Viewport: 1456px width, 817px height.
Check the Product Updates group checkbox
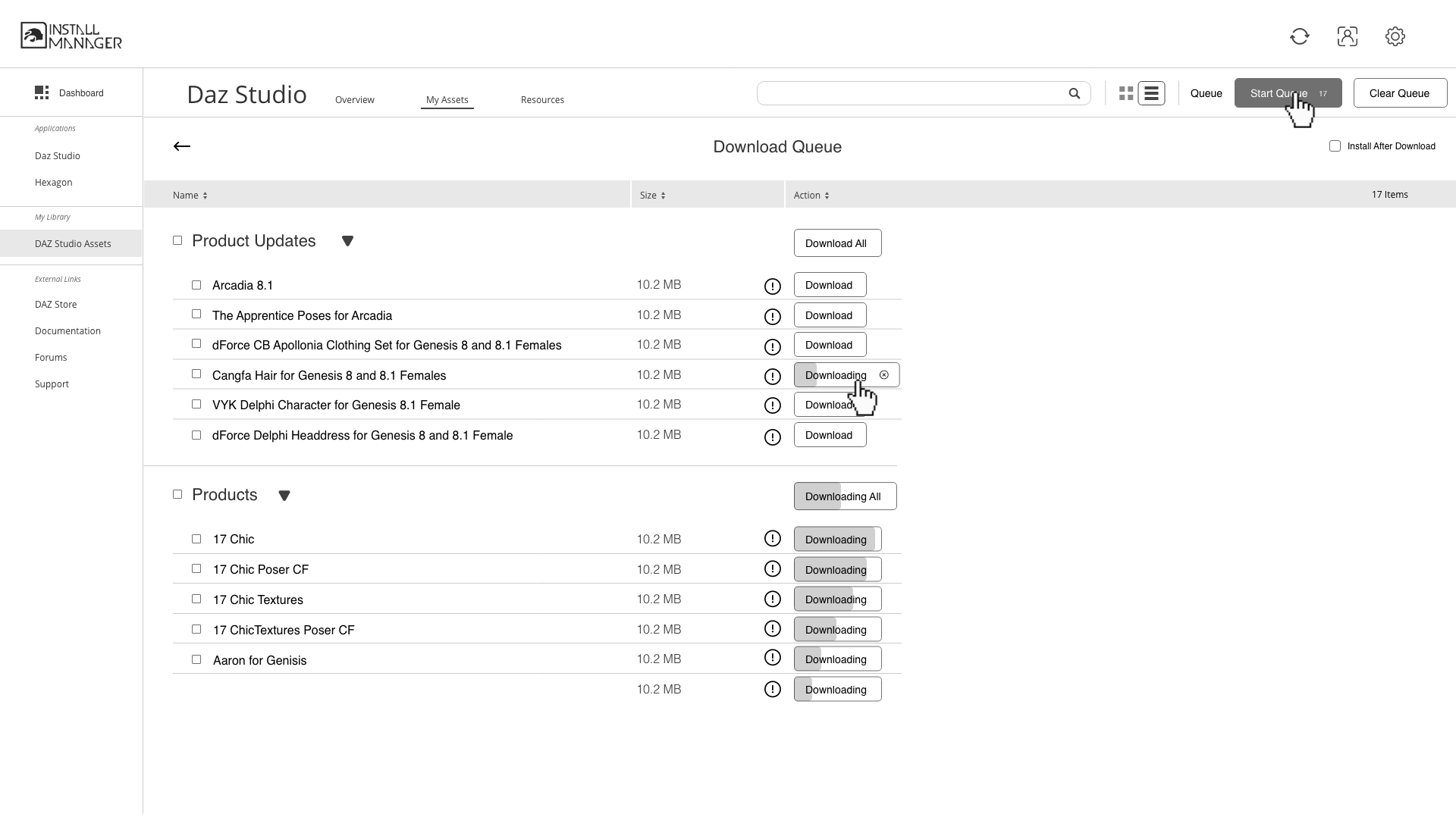click(x=177, y=240)
